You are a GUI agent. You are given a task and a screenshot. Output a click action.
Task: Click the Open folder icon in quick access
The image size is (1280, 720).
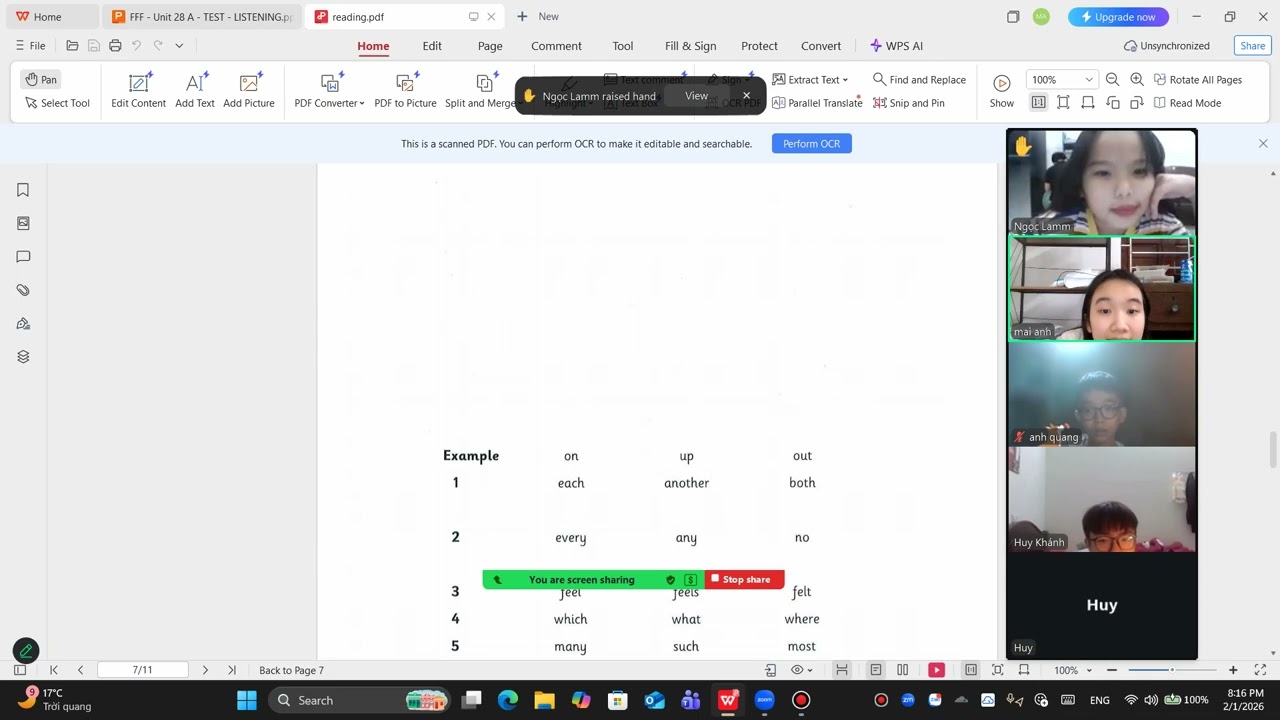[x=72, y=46]
